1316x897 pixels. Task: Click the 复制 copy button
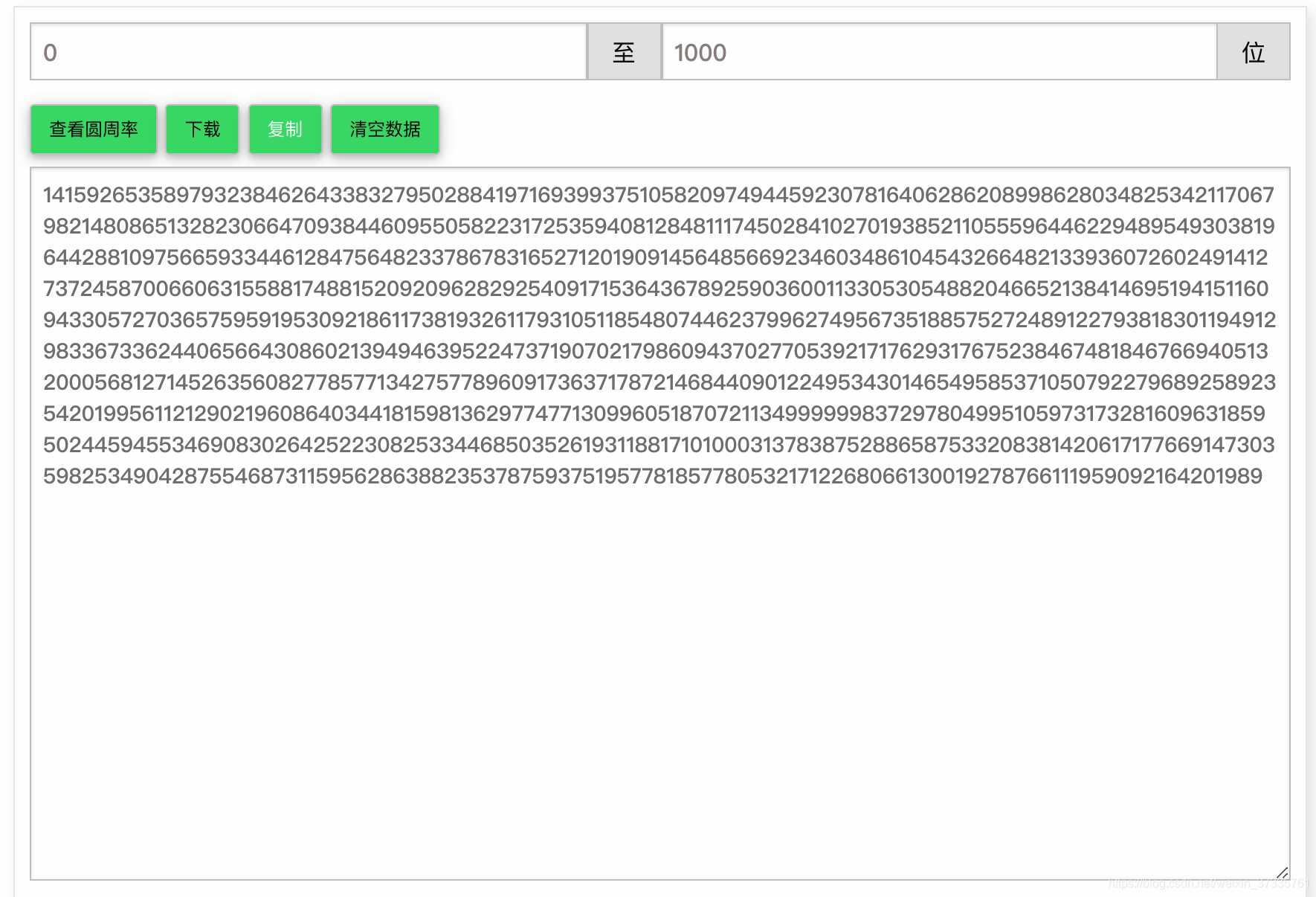coord(285,129)
